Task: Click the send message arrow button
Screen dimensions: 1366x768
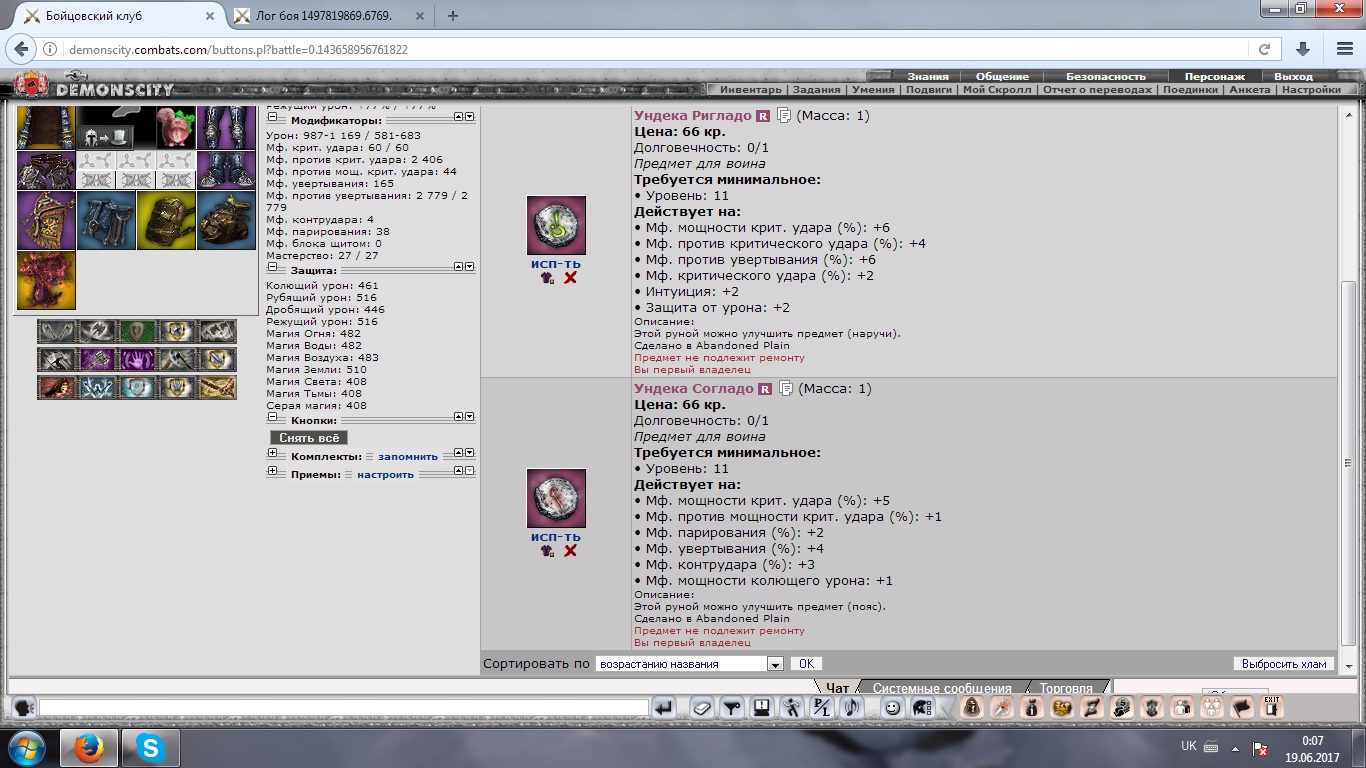Action: pyautogui.click(x=663, y=708)
